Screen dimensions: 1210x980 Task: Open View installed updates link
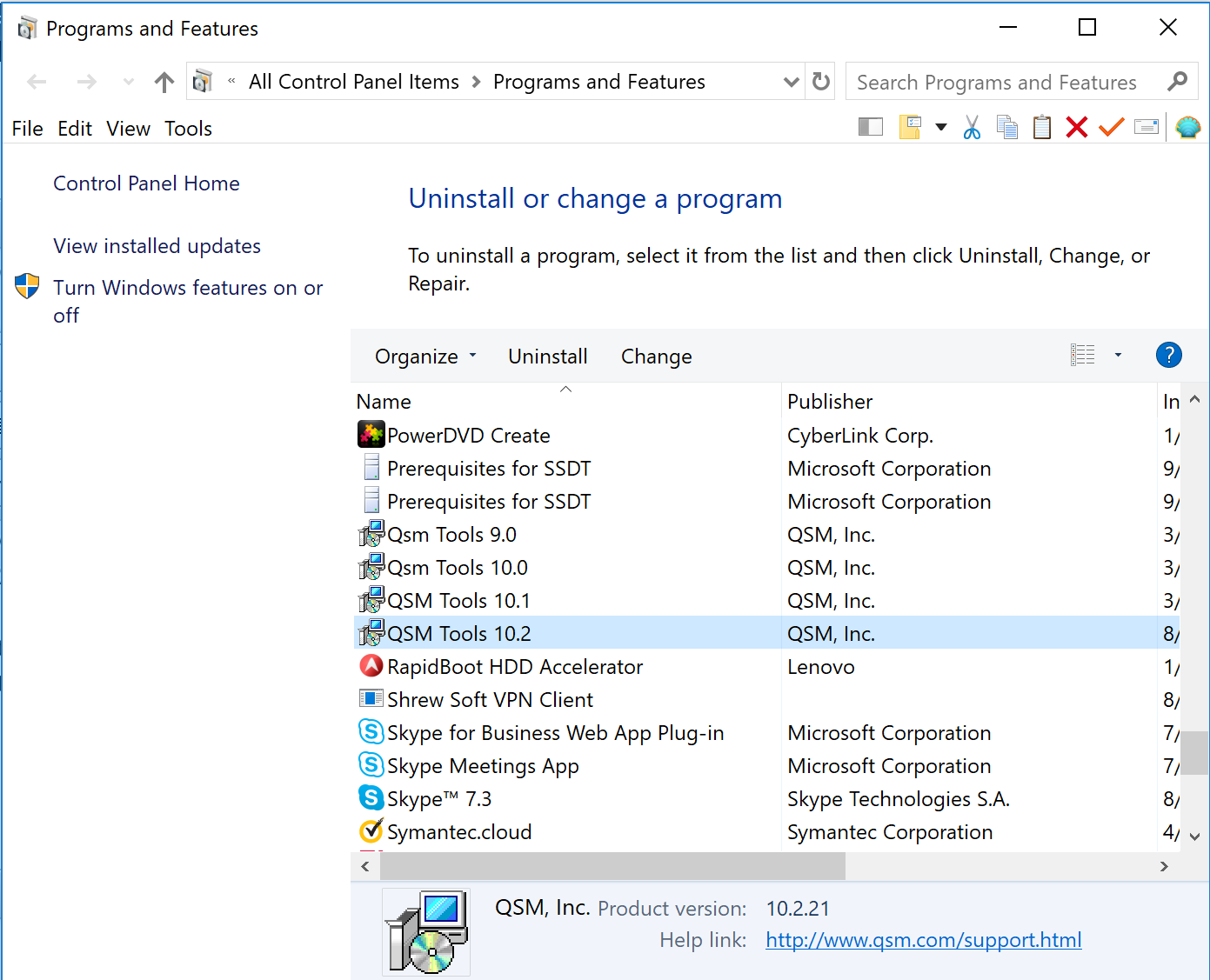[x=157, y=246]
